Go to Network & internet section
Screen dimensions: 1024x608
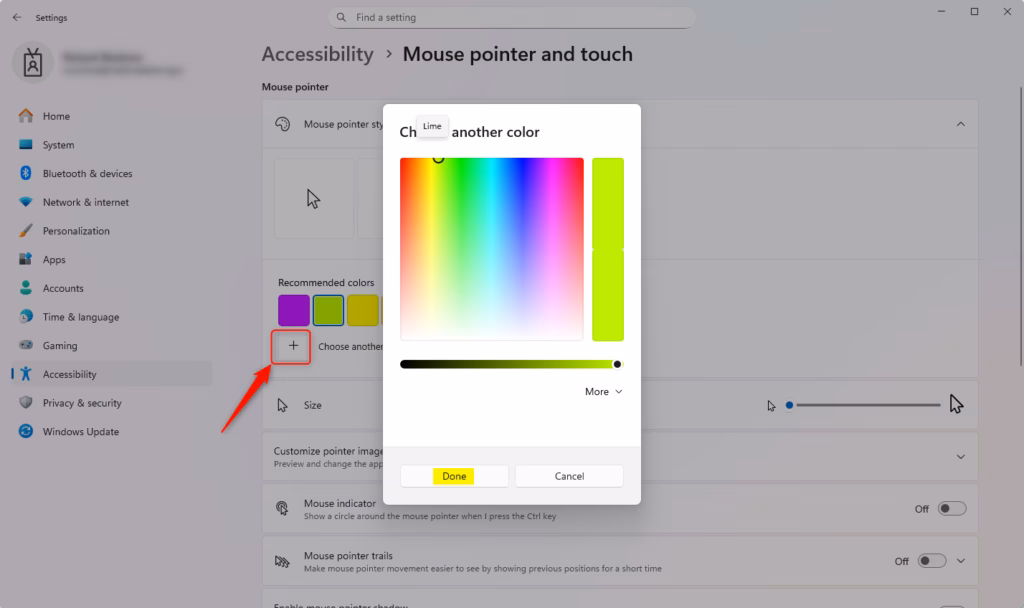click(x=85, y=202)
